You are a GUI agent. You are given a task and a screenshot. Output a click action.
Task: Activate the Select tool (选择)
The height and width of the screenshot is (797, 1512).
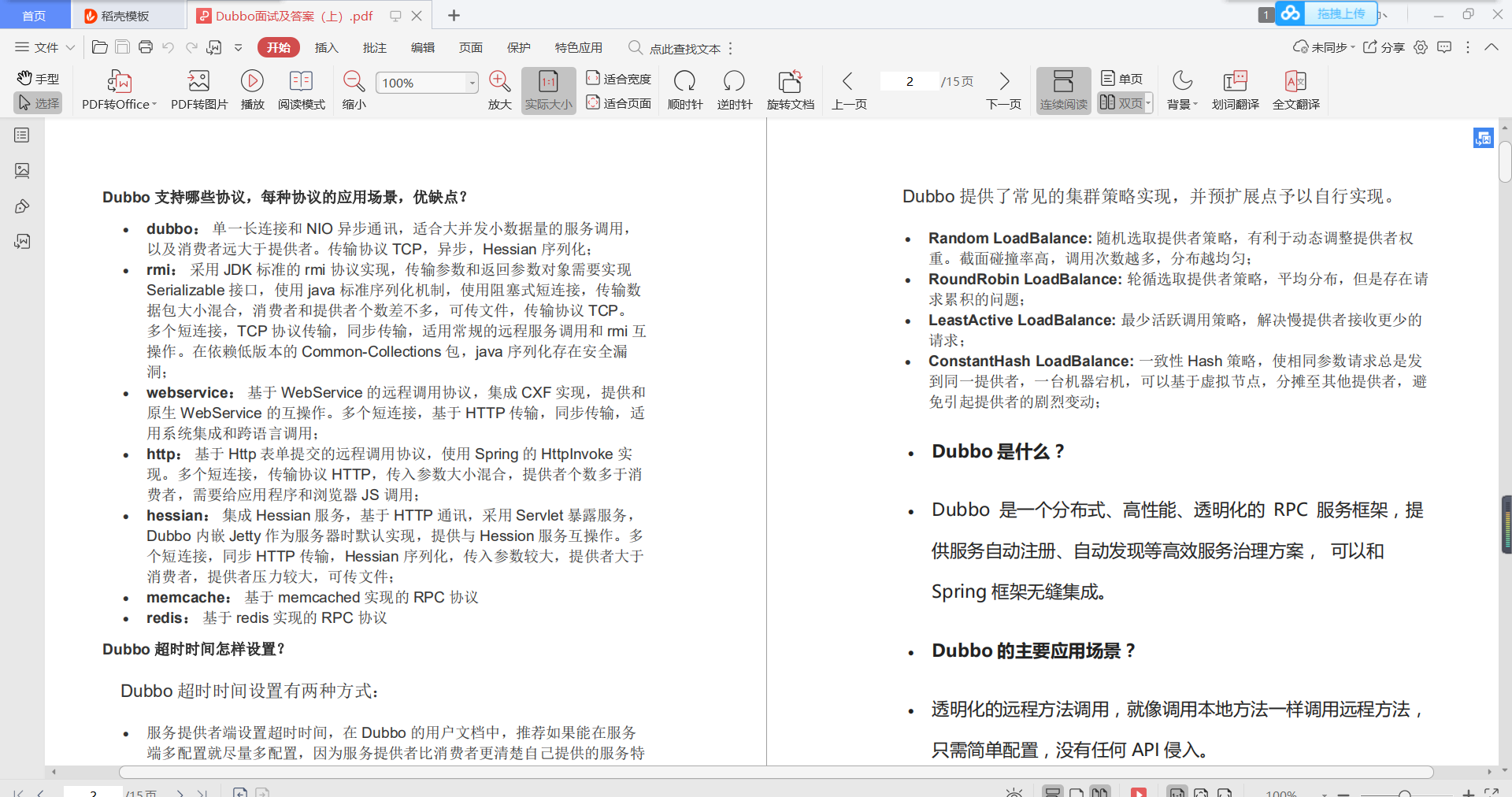click(38, 103)
